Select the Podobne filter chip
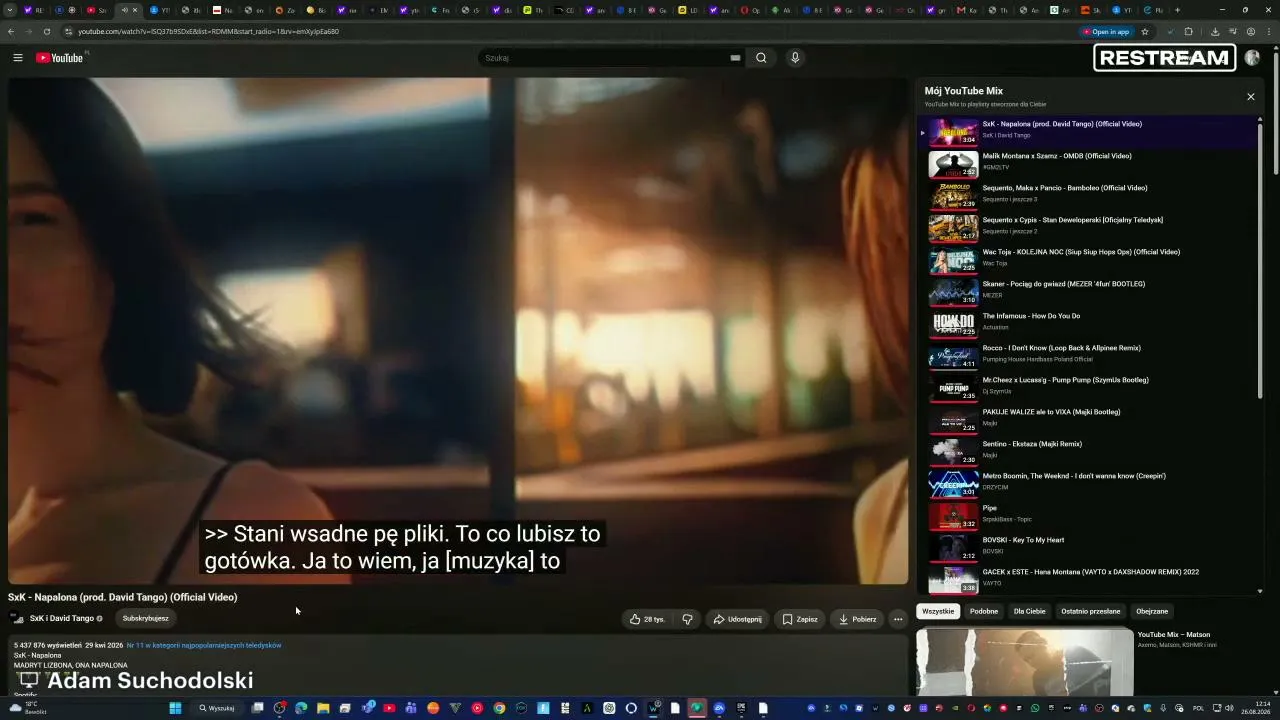This screenshot has width=1280, height=720. click(984, 611)
